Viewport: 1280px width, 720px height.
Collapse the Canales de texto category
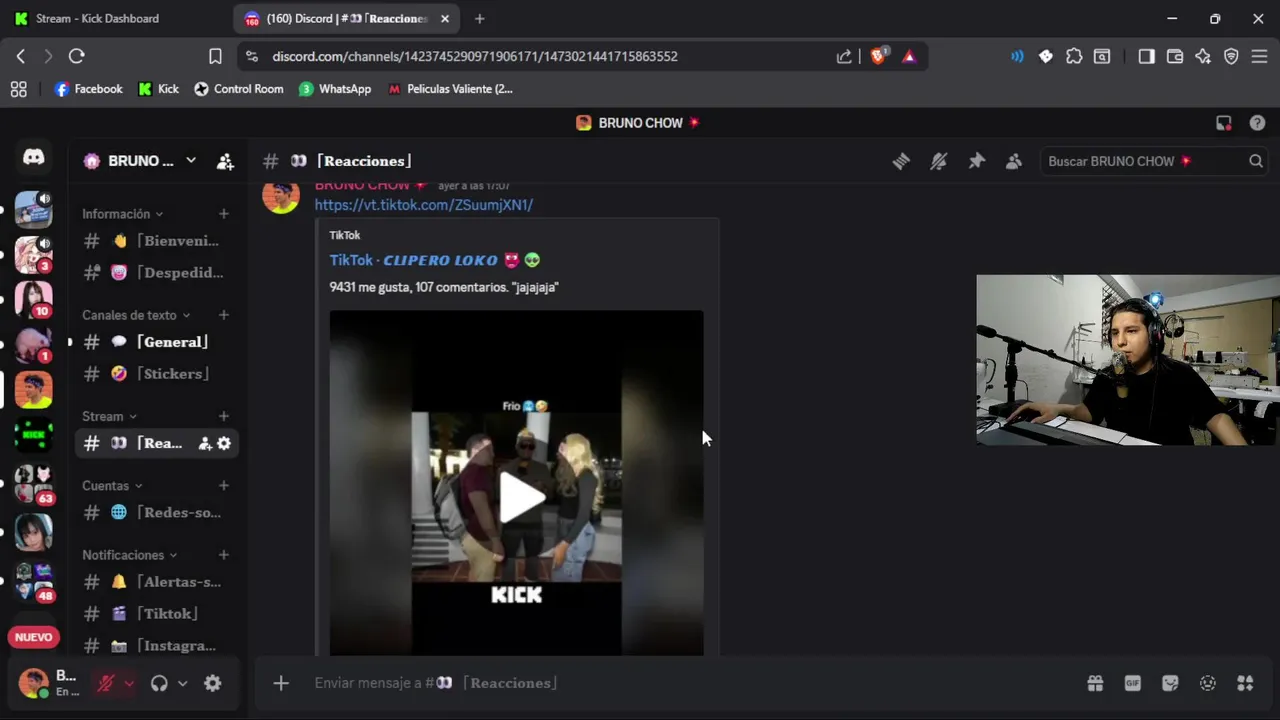coord(136,315)
